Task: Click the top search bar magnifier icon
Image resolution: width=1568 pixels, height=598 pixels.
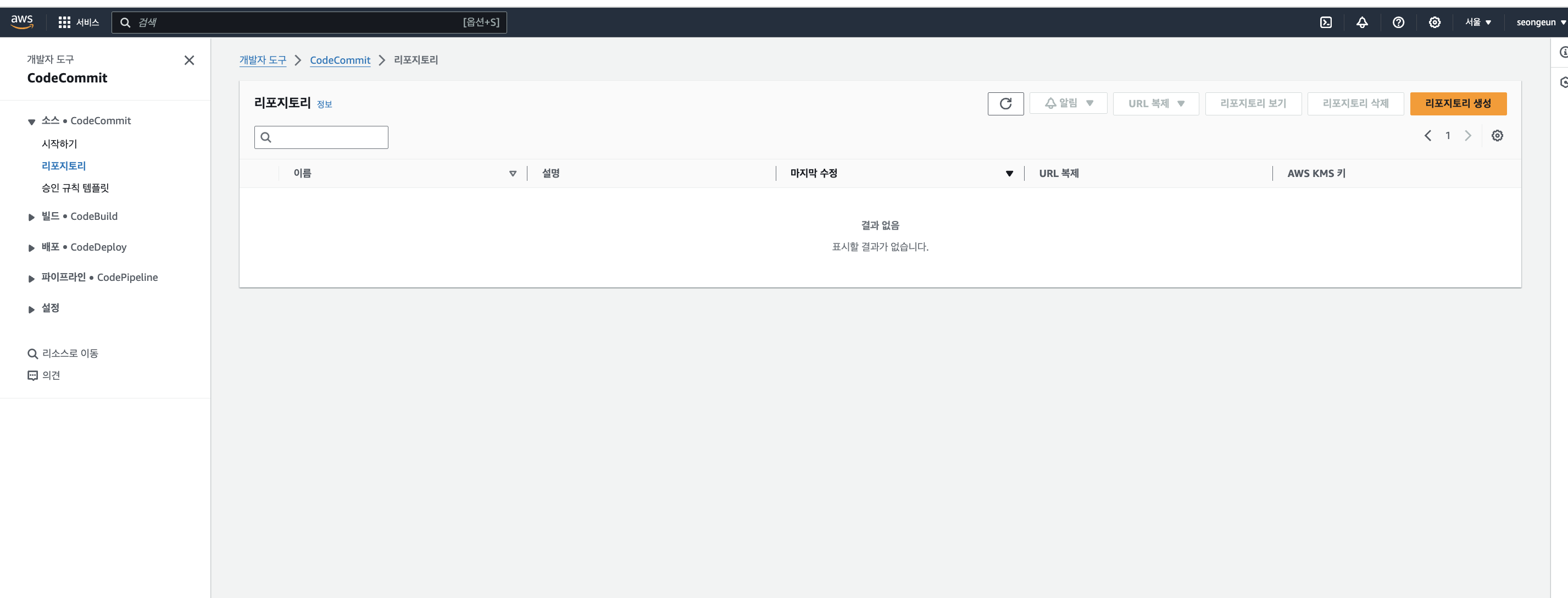Action: click(125, 23)
